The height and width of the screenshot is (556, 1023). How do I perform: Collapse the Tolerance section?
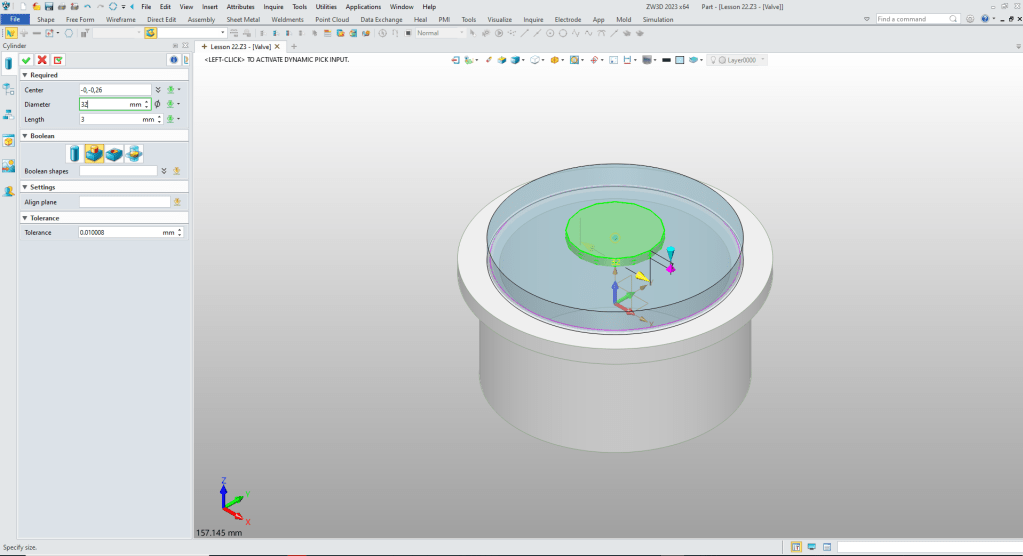coord(25,218)
